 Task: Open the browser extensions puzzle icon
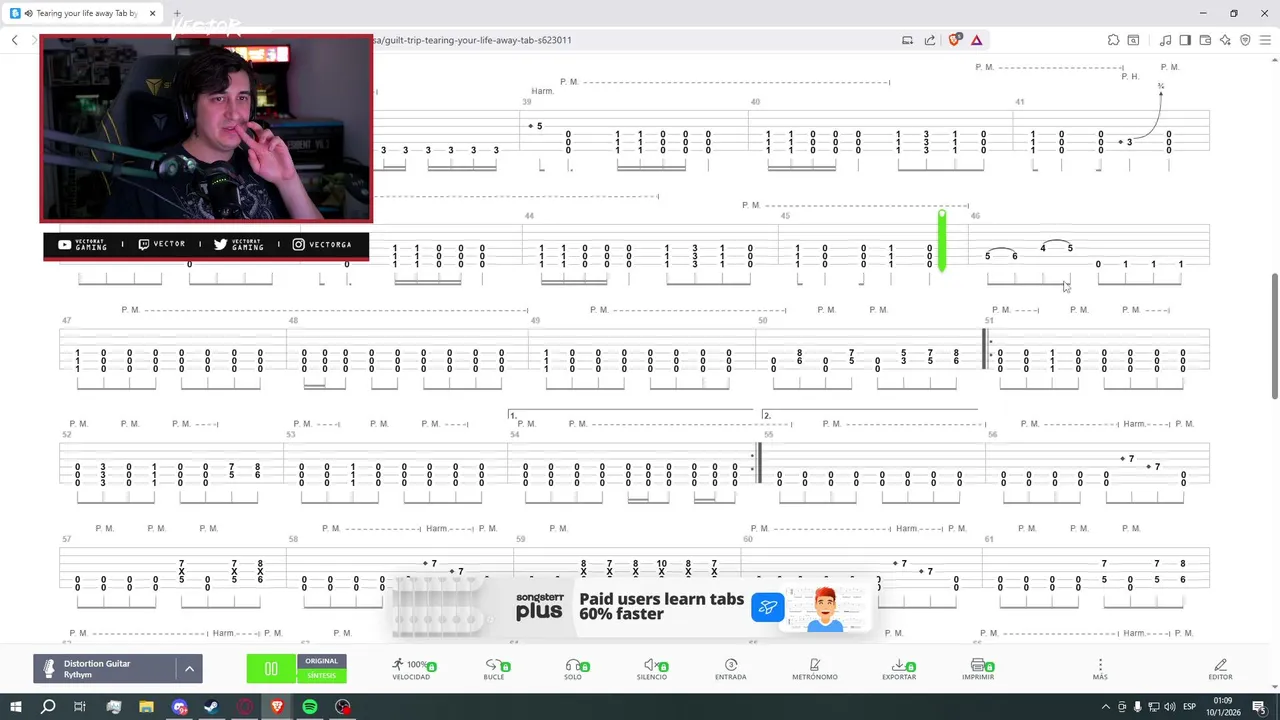pyautogui.click(x=1113, y=40)
